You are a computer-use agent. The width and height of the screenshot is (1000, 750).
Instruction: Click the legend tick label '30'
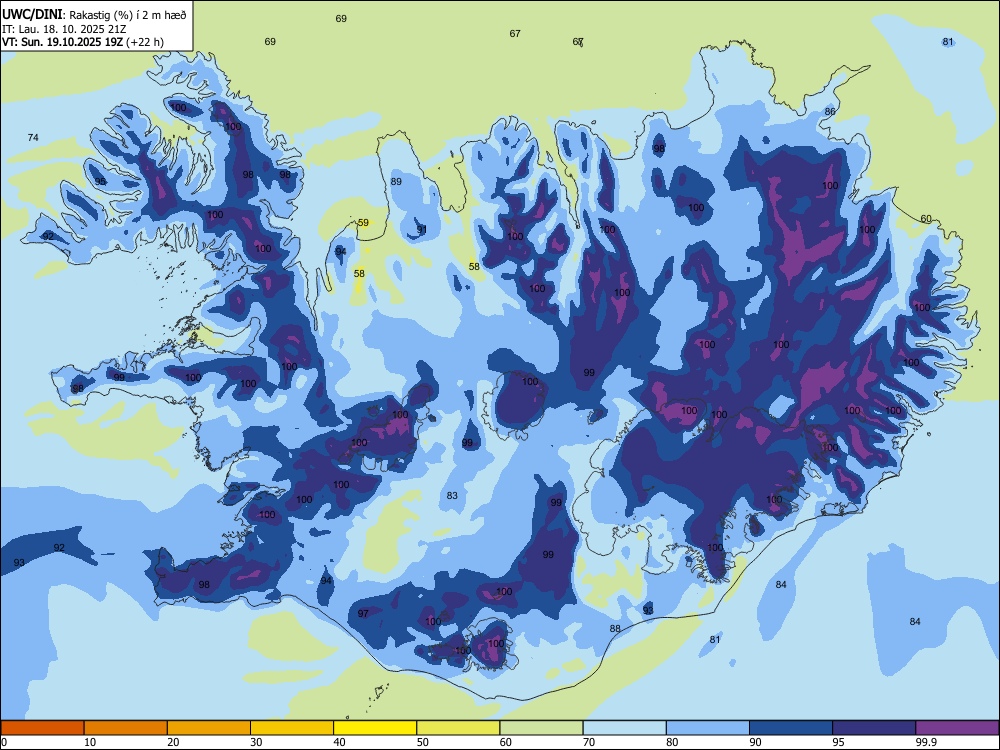(256, 742)
